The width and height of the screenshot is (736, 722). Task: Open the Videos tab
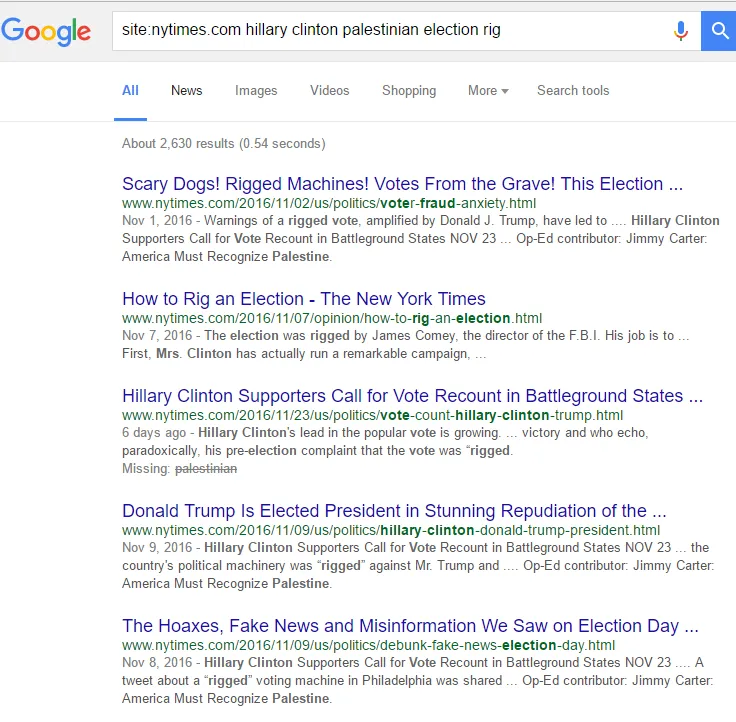pyautogui.click(x=330, y=91)
